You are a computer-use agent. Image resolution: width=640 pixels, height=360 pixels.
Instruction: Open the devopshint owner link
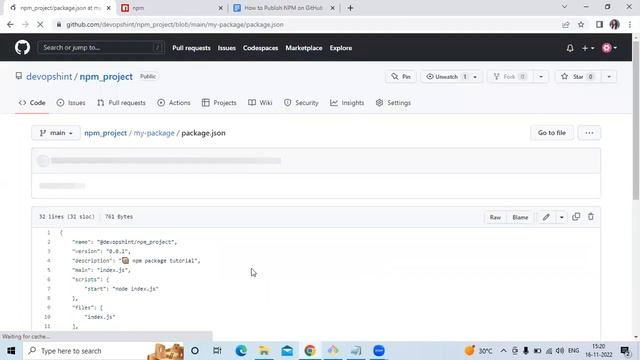tap(49, 77)
